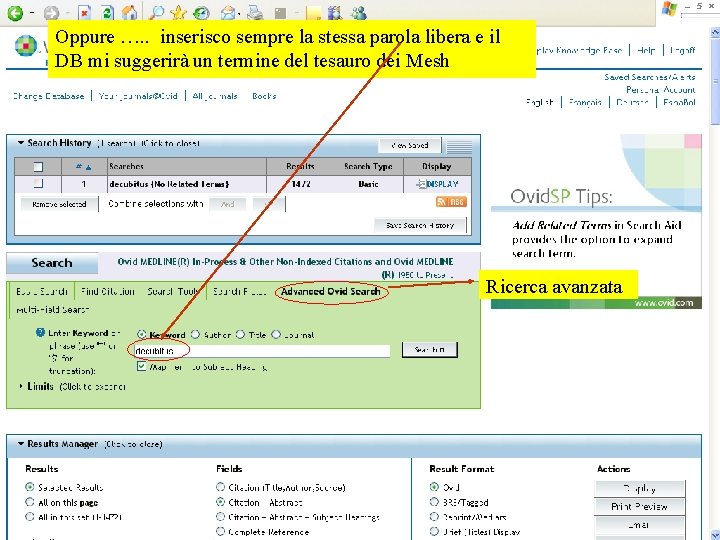720x540 pixels.
Task: Open the browser Search magnifier icon
Action: pyautogui.click(x=156, y=13)
